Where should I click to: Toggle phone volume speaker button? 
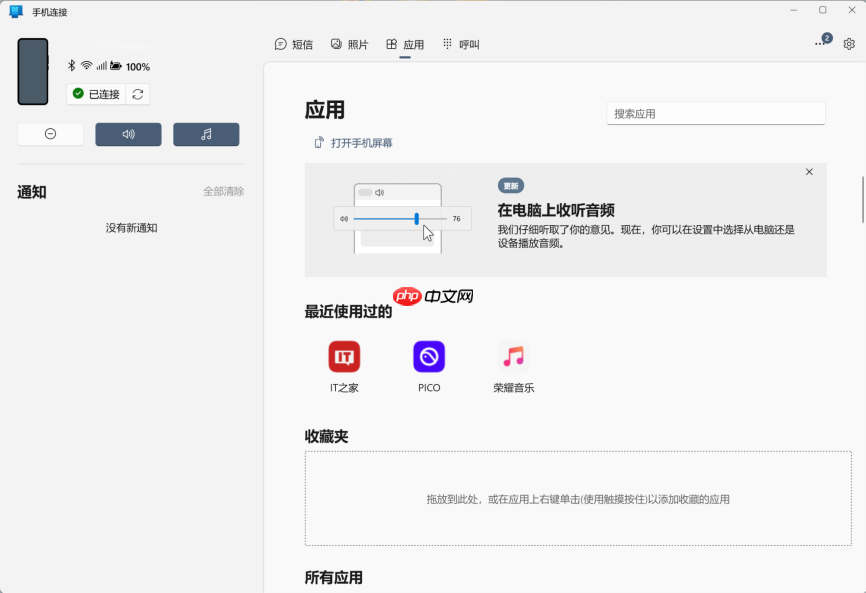(x=128, y=134)
